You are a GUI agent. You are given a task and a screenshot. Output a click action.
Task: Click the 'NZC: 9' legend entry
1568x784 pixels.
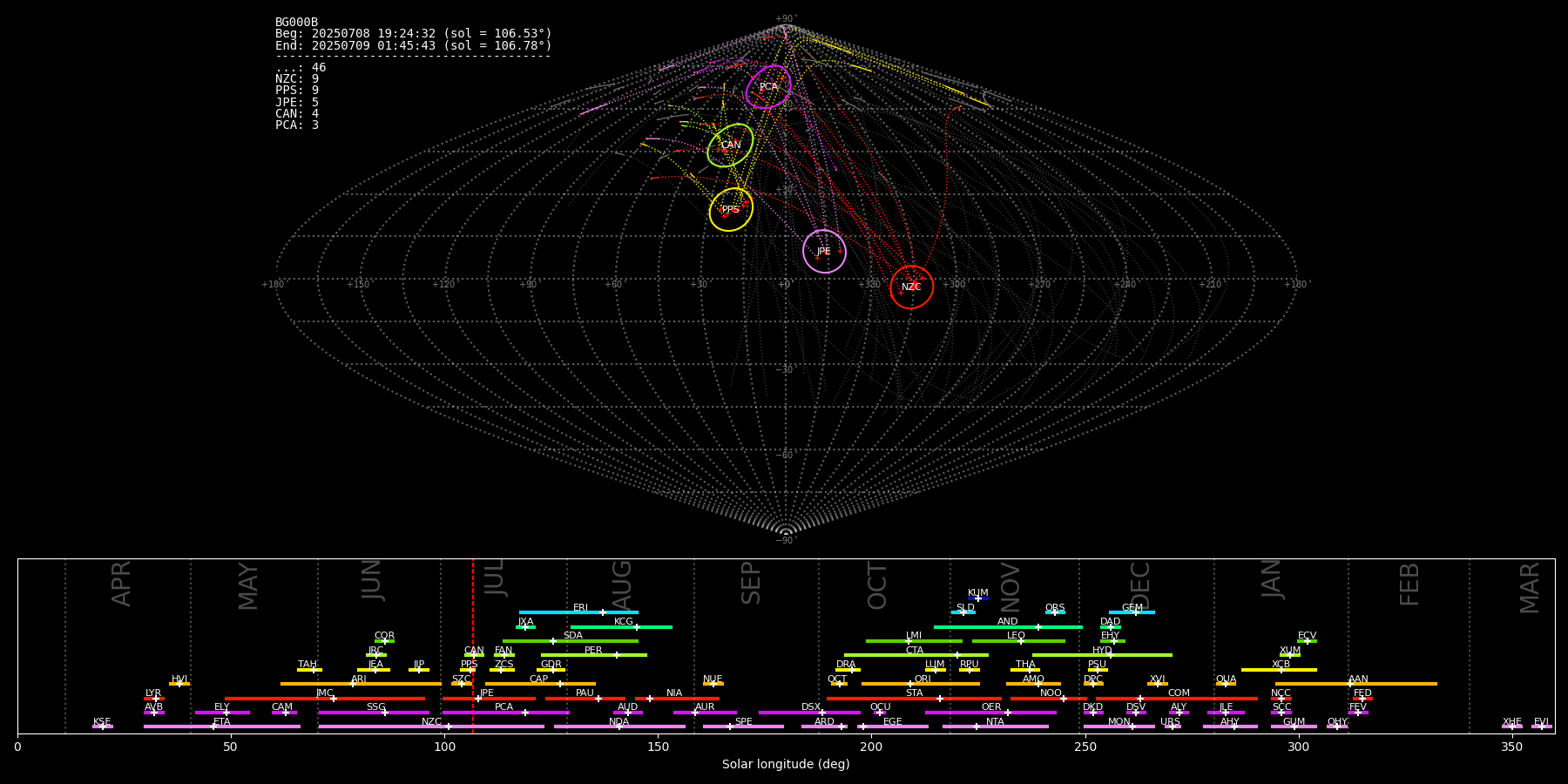pos(297,79)
